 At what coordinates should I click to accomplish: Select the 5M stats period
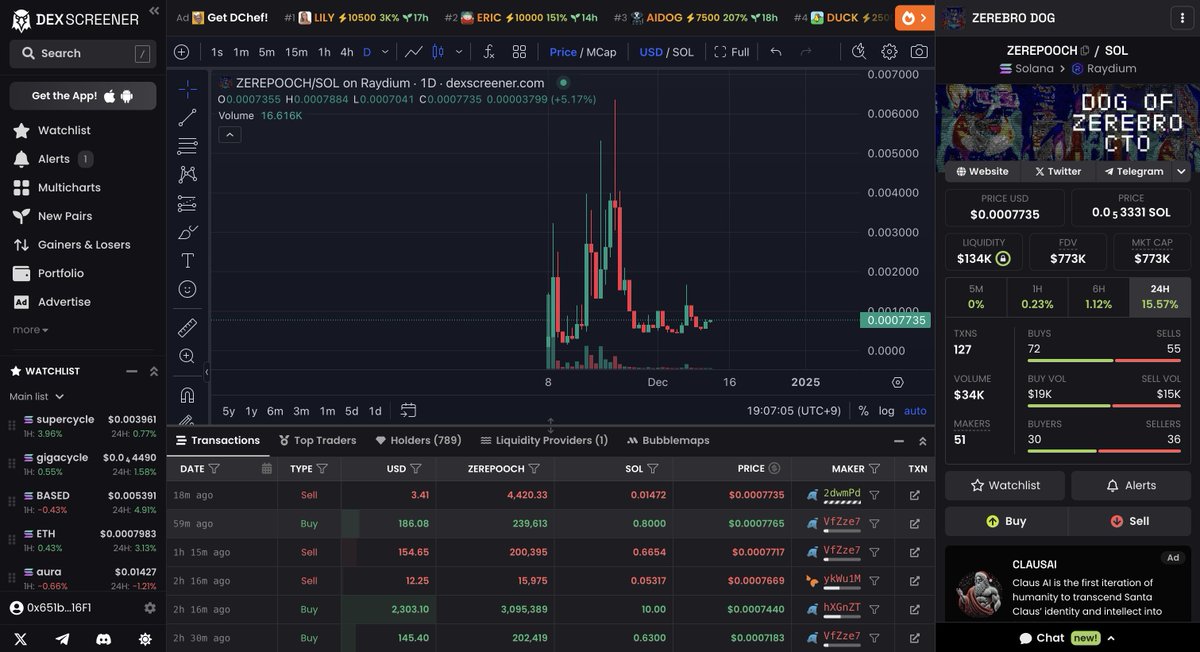(x=976, y=296)
